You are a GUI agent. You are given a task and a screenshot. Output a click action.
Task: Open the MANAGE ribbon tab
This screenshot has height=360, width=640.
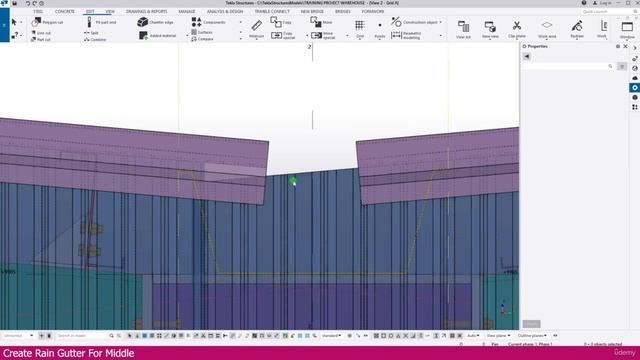click(187, 11)
